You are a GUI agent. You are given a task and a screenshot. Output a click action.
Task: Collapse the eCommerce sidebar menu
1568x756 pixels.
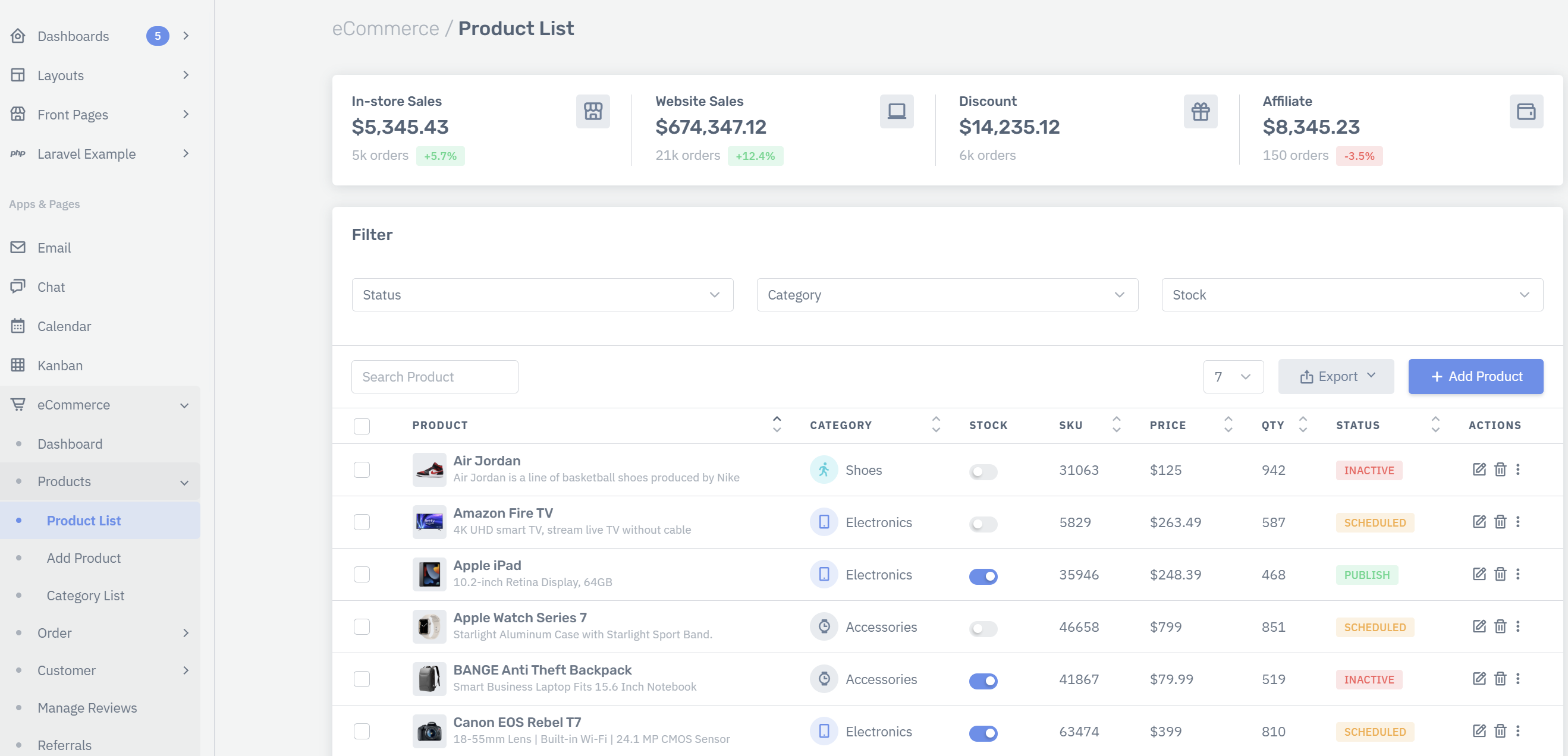100,405
